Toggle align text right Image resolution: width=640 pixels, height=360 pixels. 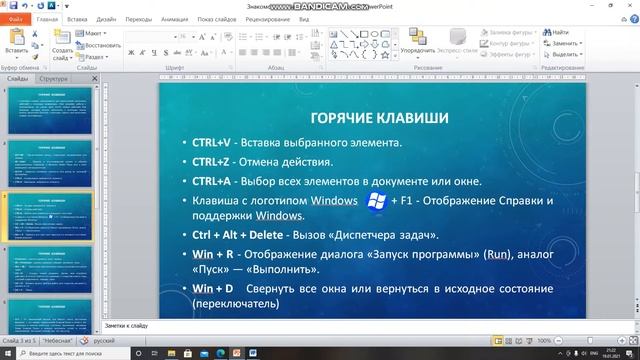[266, 53]
